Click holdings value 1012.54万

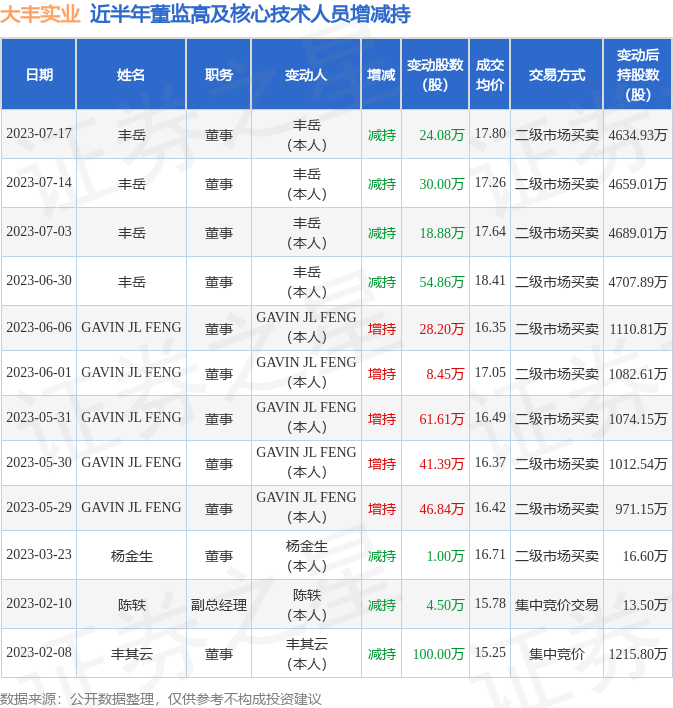638,464
